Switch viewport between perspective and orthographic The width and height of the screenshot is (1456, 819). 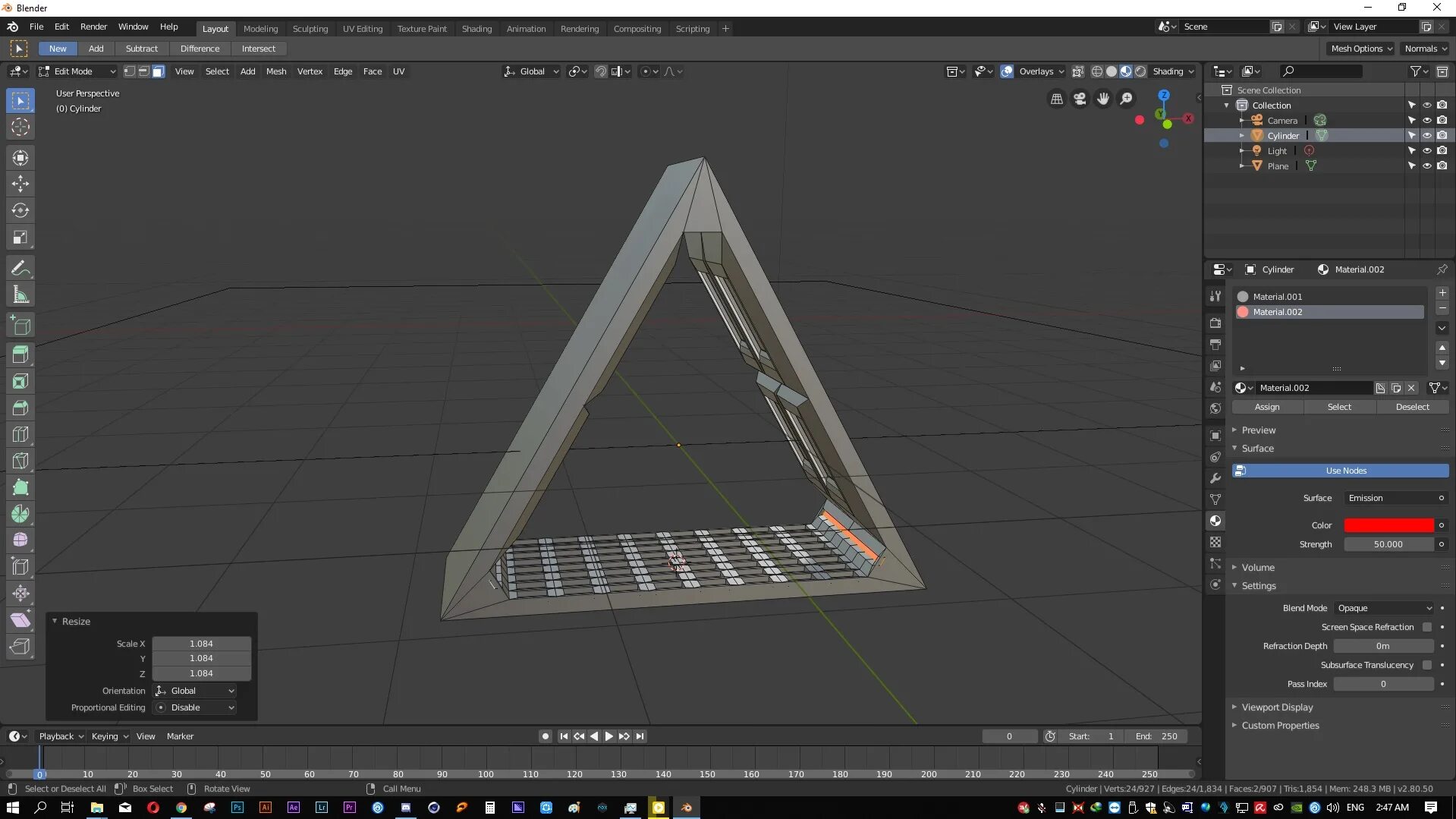pyautogui.click(x=1056, y=99)
